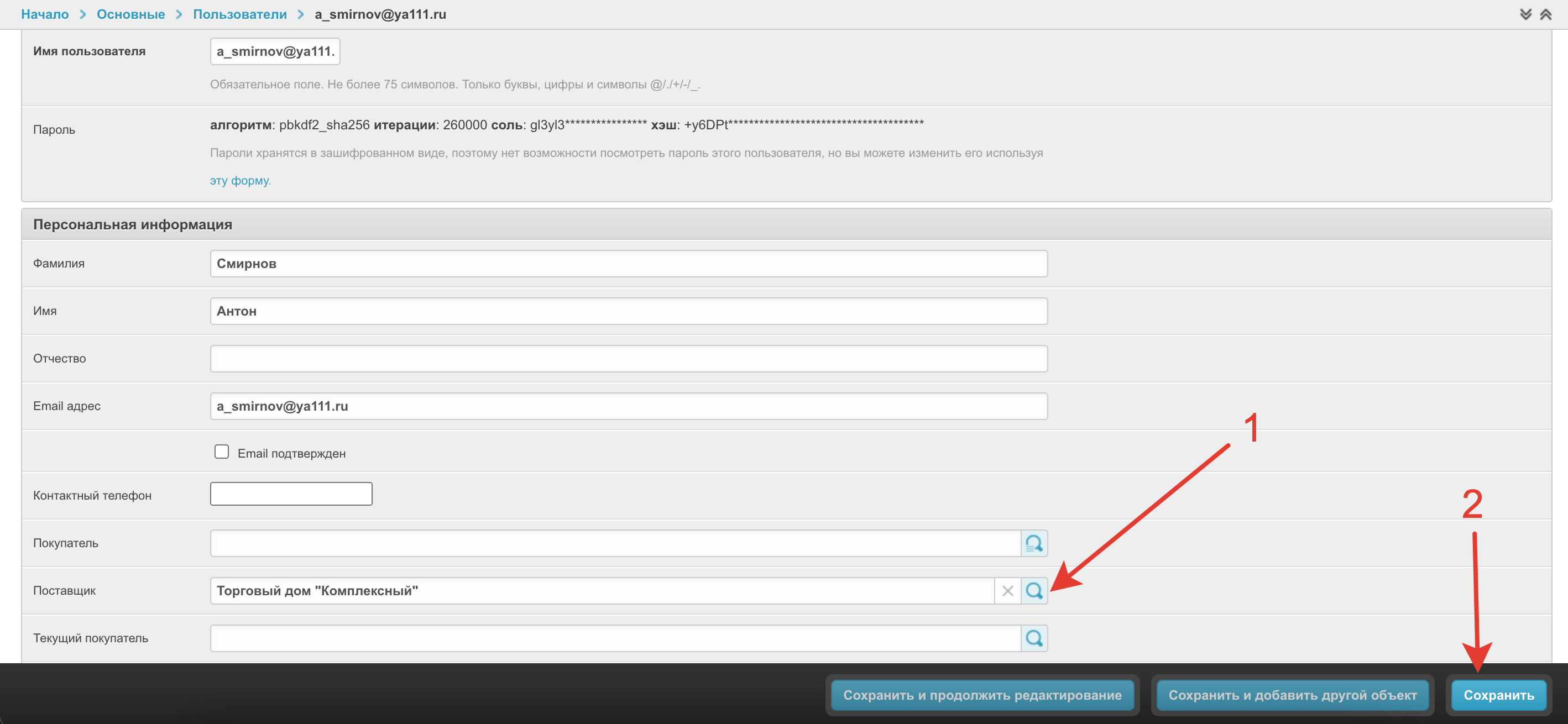1568x724 pixels.
Task: Open the password change form link
Action: tap(241, 180)
